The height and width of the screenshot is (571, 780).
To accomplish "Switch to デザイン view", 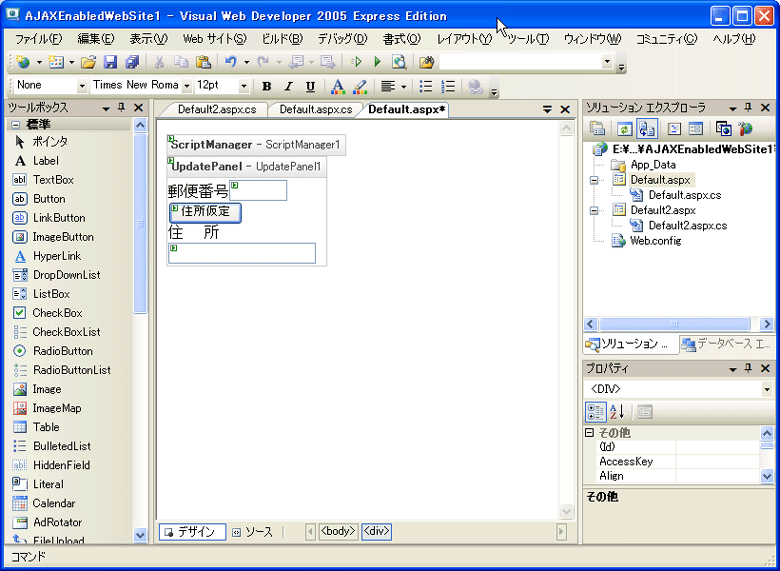I will coord(193,532).
